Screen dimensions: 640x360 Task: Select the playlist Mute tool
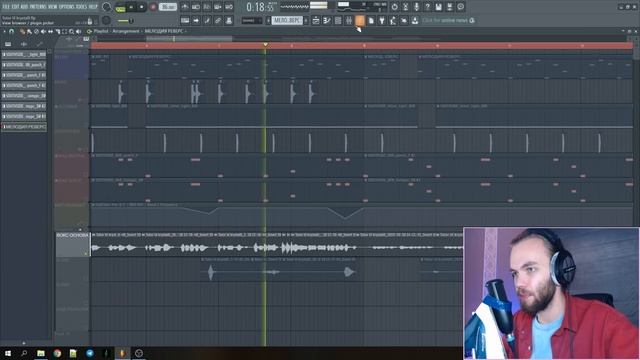tap(43, 31)
